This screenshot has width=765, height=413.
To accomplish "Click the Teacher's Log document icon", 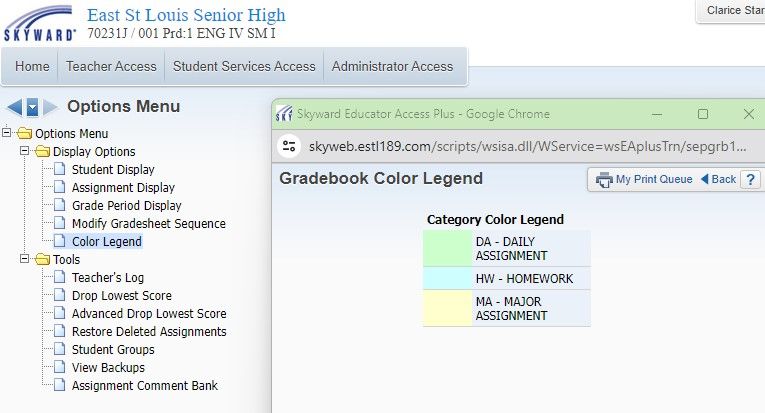I will [x=59, y=278].
